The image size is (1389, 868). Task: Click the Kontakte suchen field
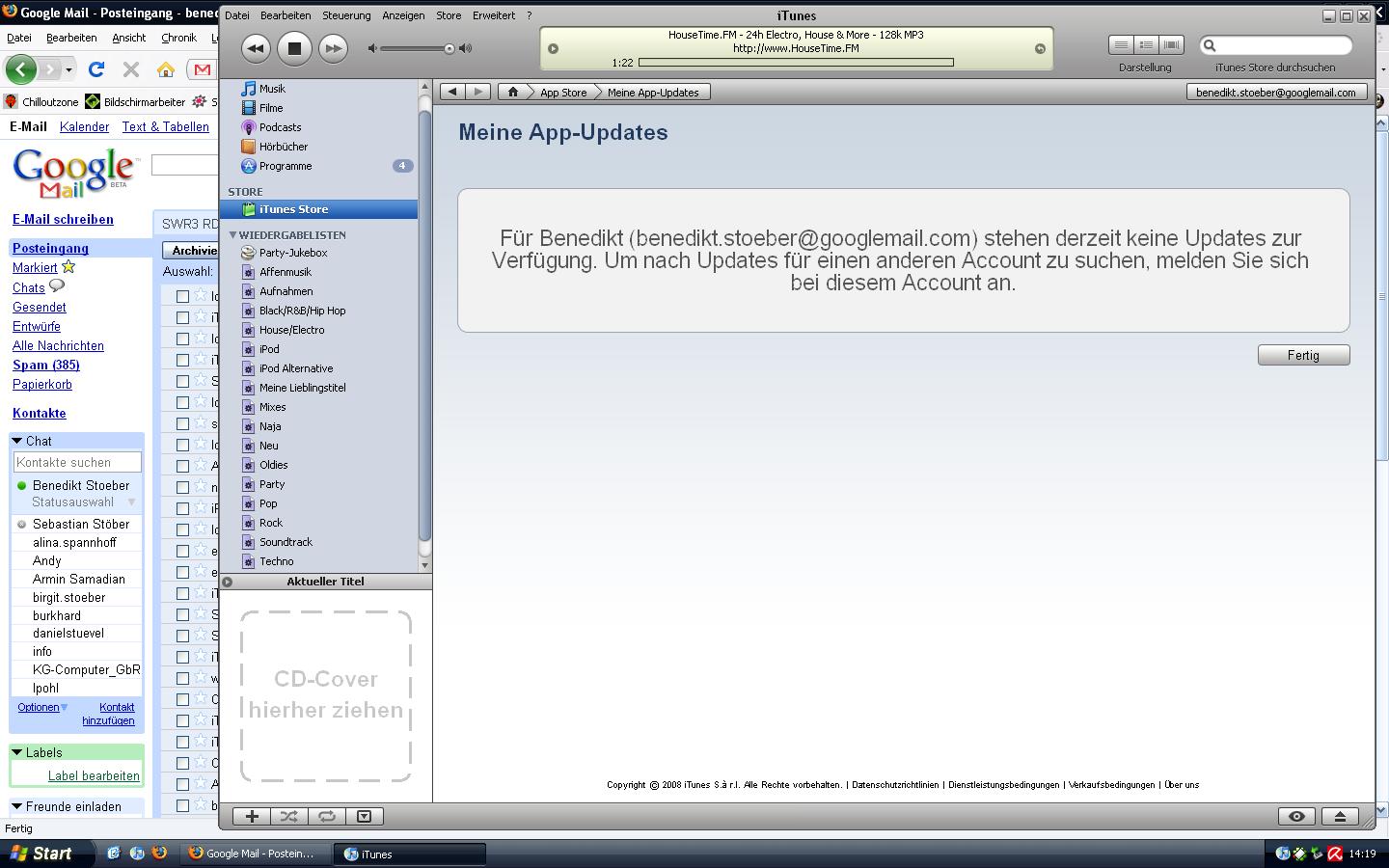click(77, 462)
